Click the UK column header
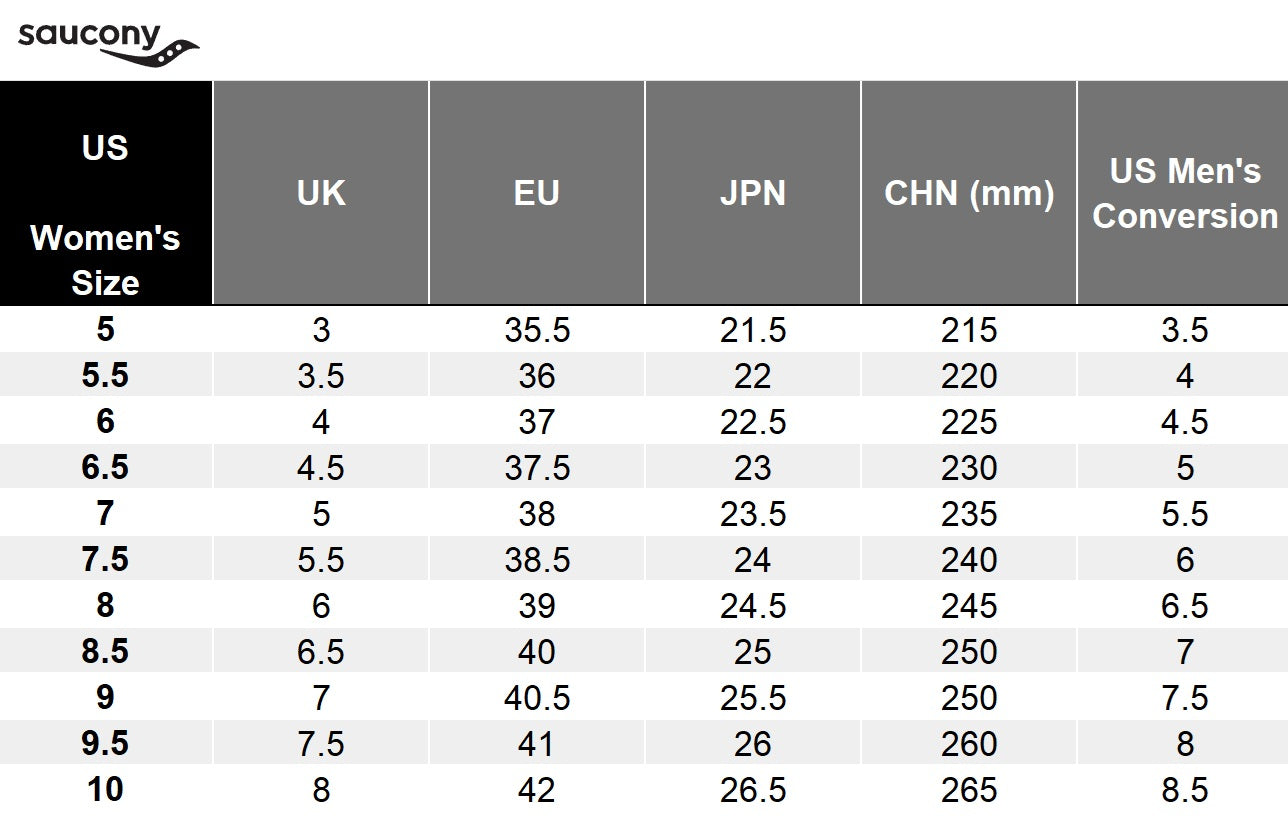This screenshot has width=1288, height=816. pyautogui.click(x=321, y=194)
